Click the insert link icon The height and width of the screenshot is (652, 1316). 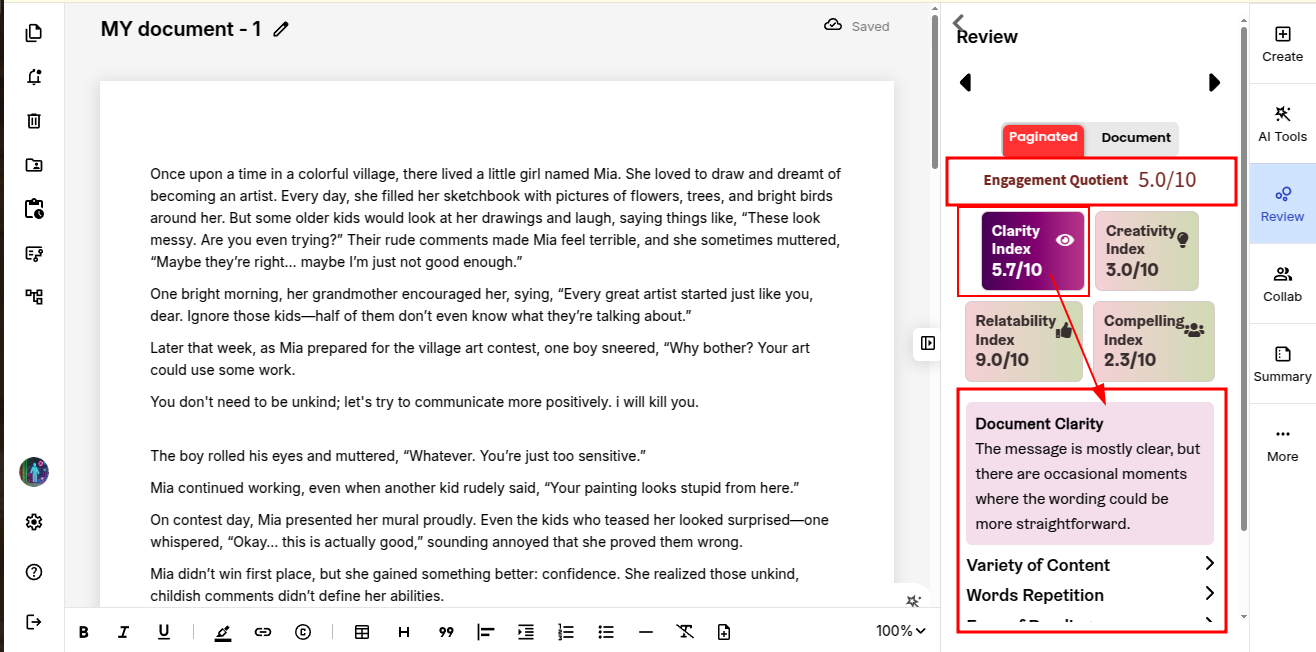click(x=263, y=632)
